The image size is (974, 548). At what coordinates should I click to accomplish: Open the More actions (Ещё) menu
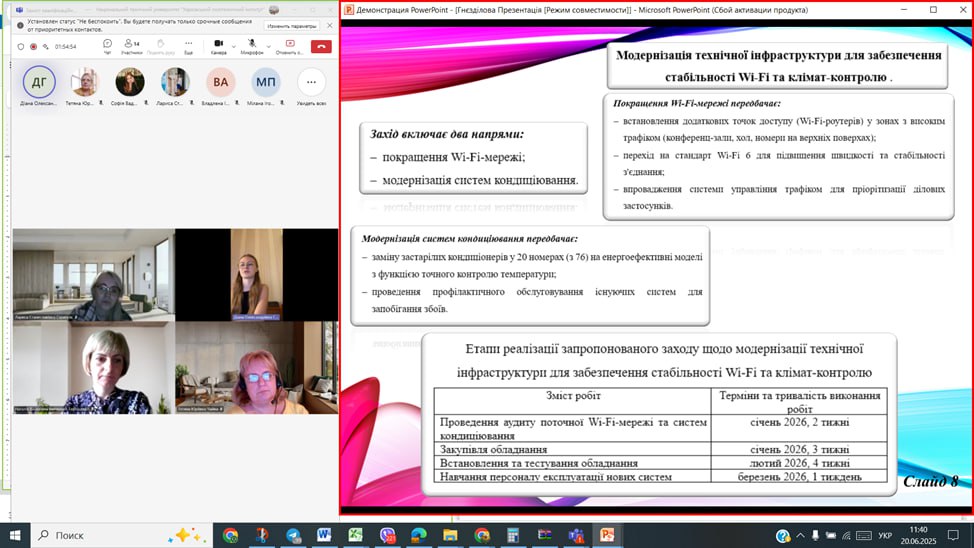[x=188, y=45]
